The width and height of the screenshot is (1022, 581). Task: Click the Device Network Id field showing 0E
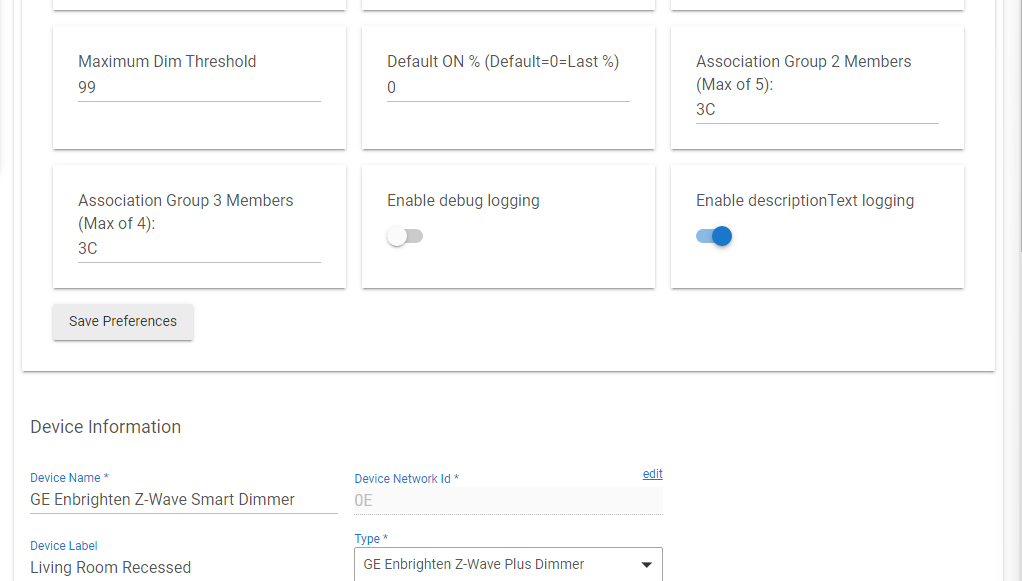pyautogui.click(x=508, y=501)
